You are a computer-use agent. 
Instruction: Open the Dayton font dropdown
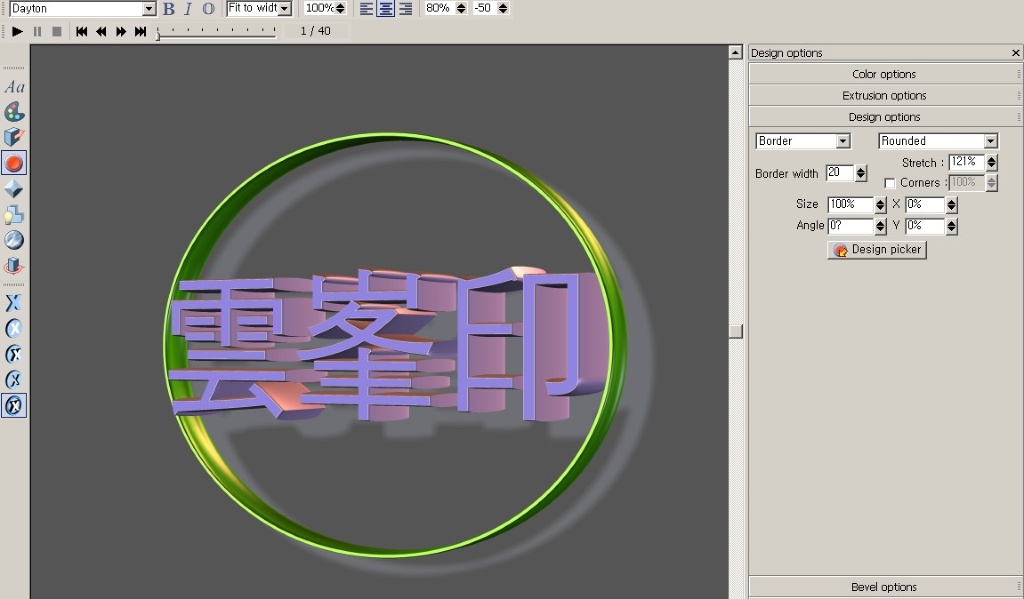(x=149, y=9)
